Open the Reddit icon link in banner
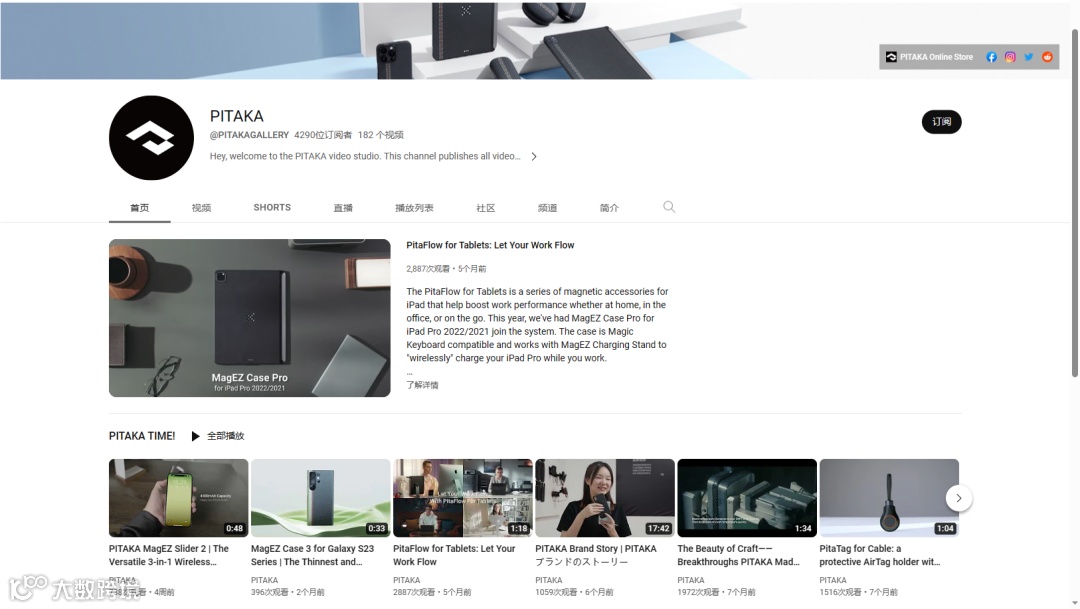Viewport: 1080px width, 609px height. pyautogui.click(x=1047, y=57)
